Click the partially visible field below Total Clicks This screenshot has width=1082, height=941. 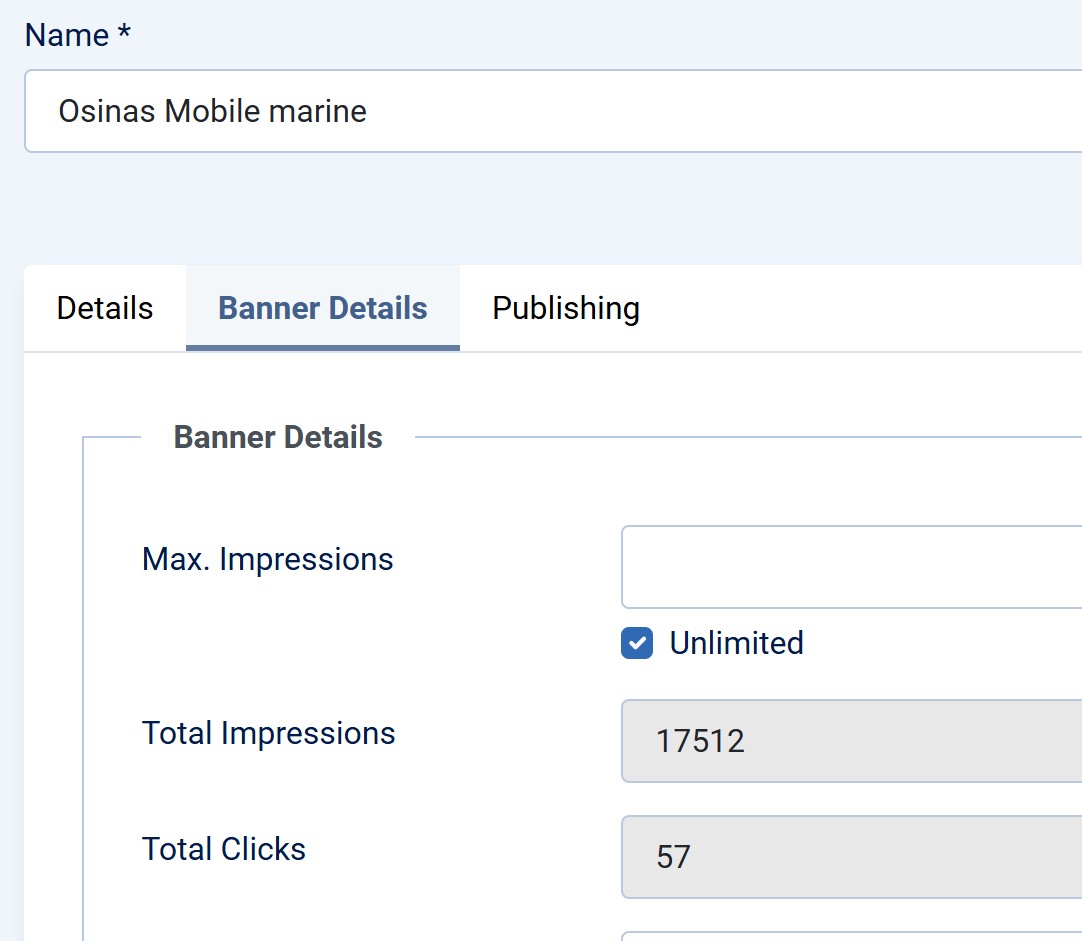[850, 936]
